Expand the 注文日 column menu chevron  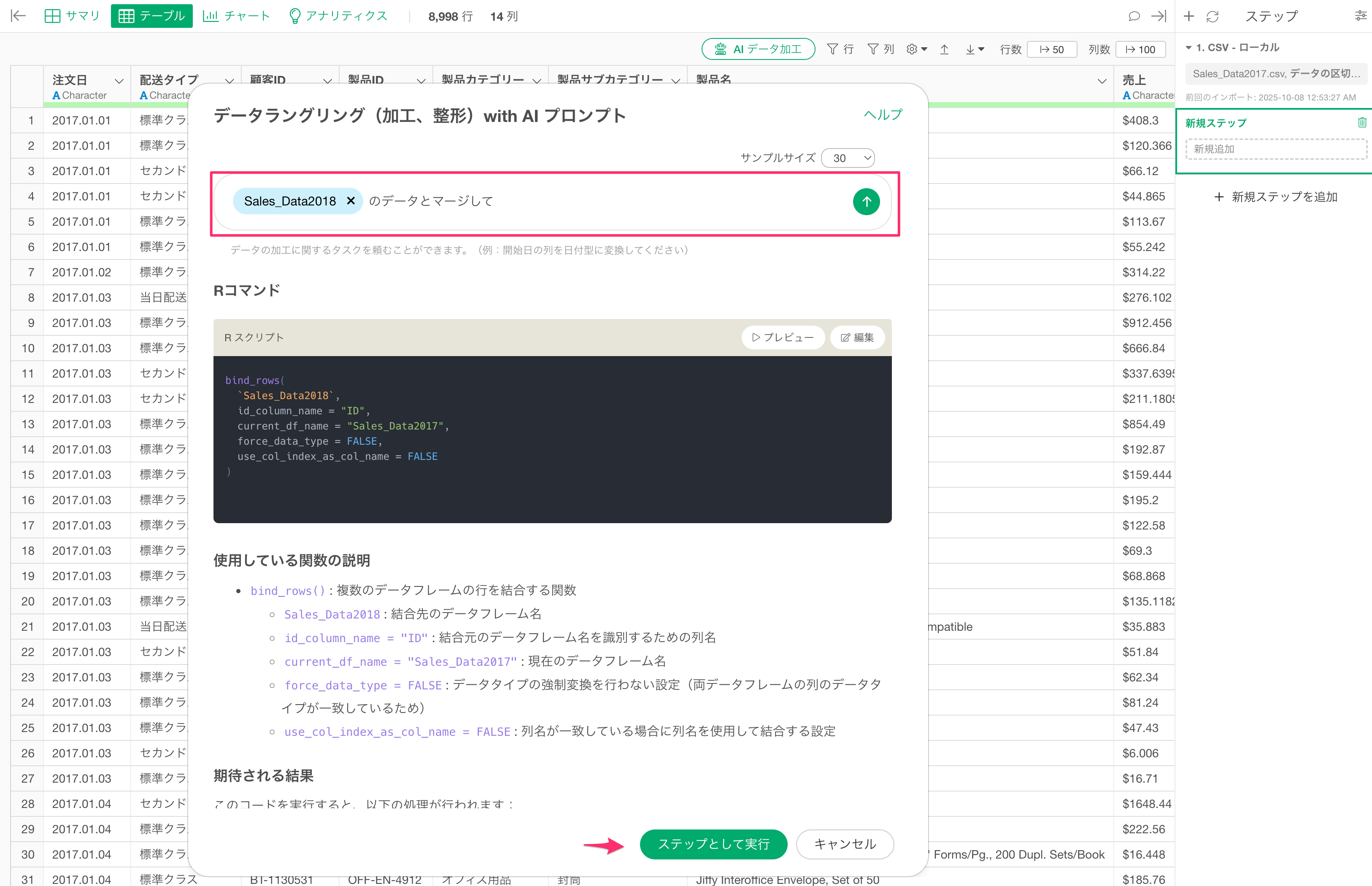click(119, 81)
